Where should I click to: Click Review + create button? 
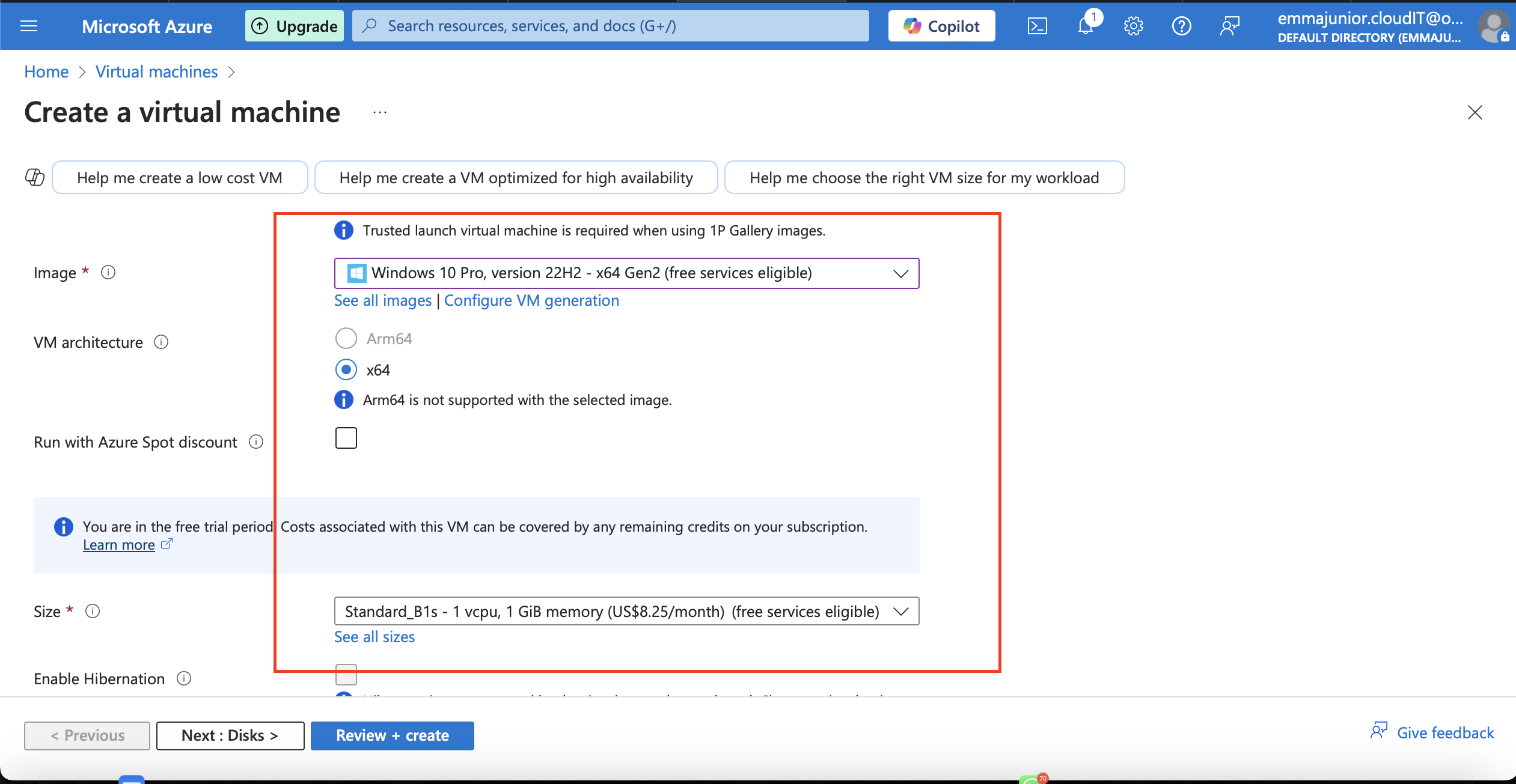tap(393, 735)
